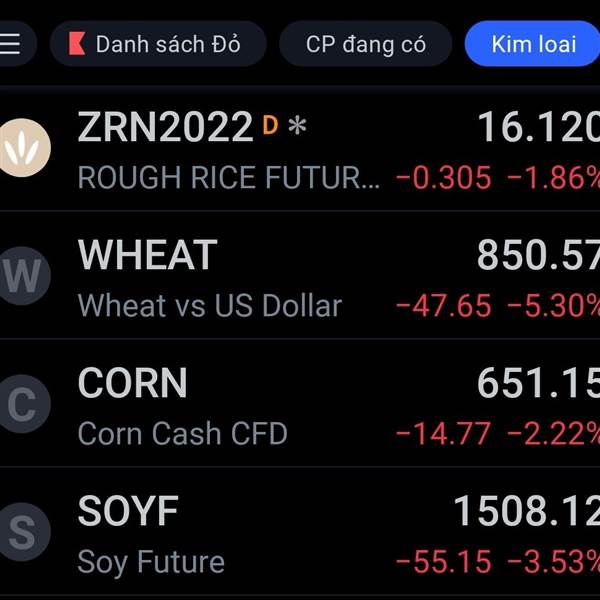Tap the WHEAT circle W icon
This screenshot has width=600, height=600.
pyautogui.click(x=24, y=276)
